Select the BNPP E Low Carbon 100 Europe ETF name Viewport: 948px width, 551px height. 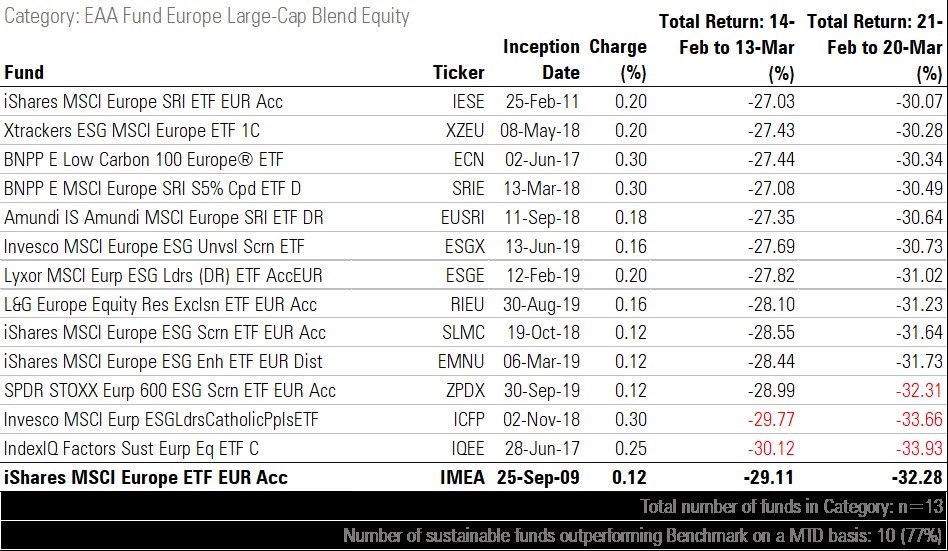tap(144, 159)
